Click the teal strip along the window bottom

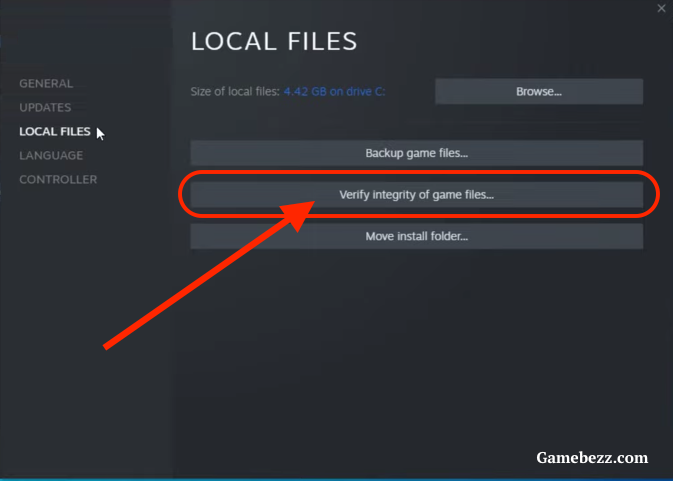point(336,479)
